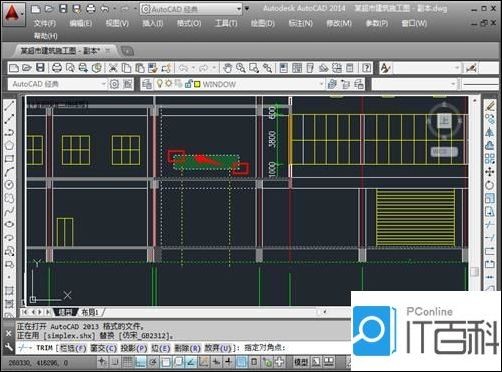The image size is (502, 372).
Task: Select the Line tool in draw toolbar
Action: pos(9,106)
